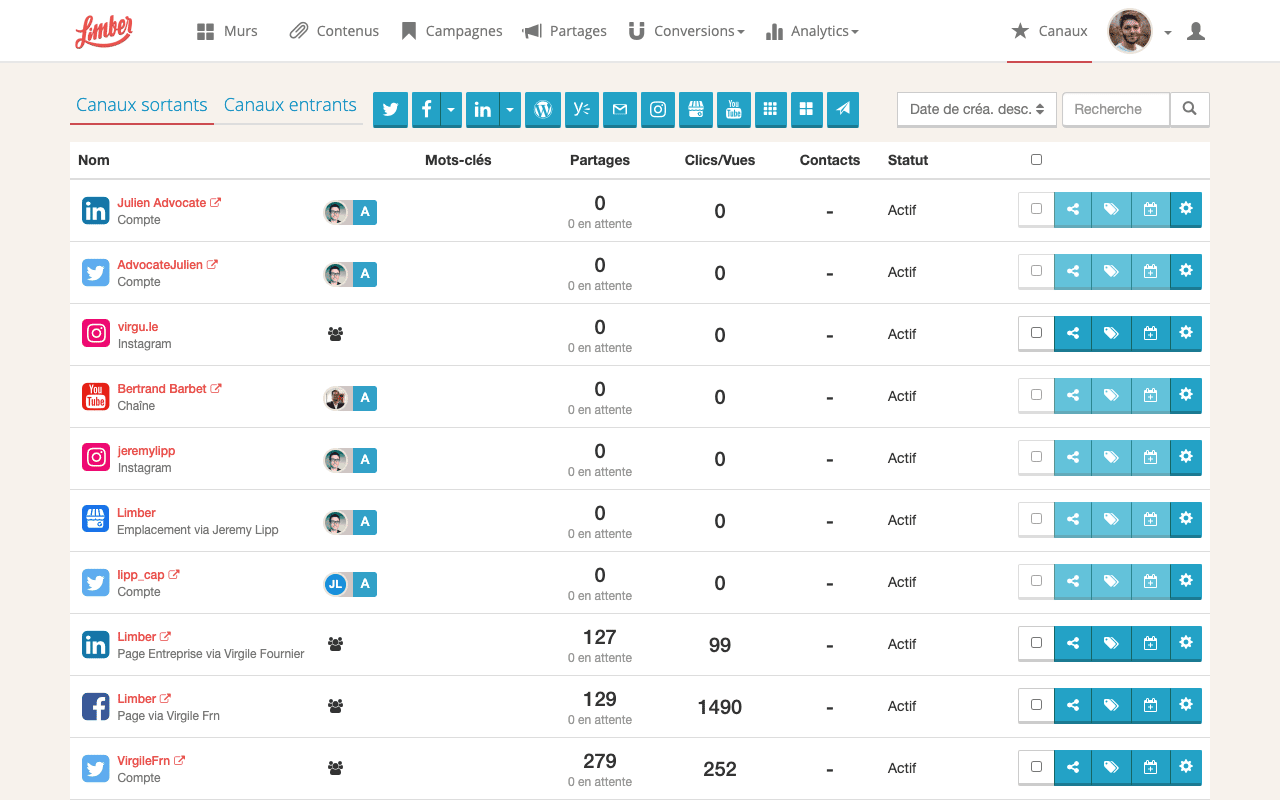The image size is (1280, 800).
Task: Add a WordPress channel from toolbar
Action: point(543,109)
